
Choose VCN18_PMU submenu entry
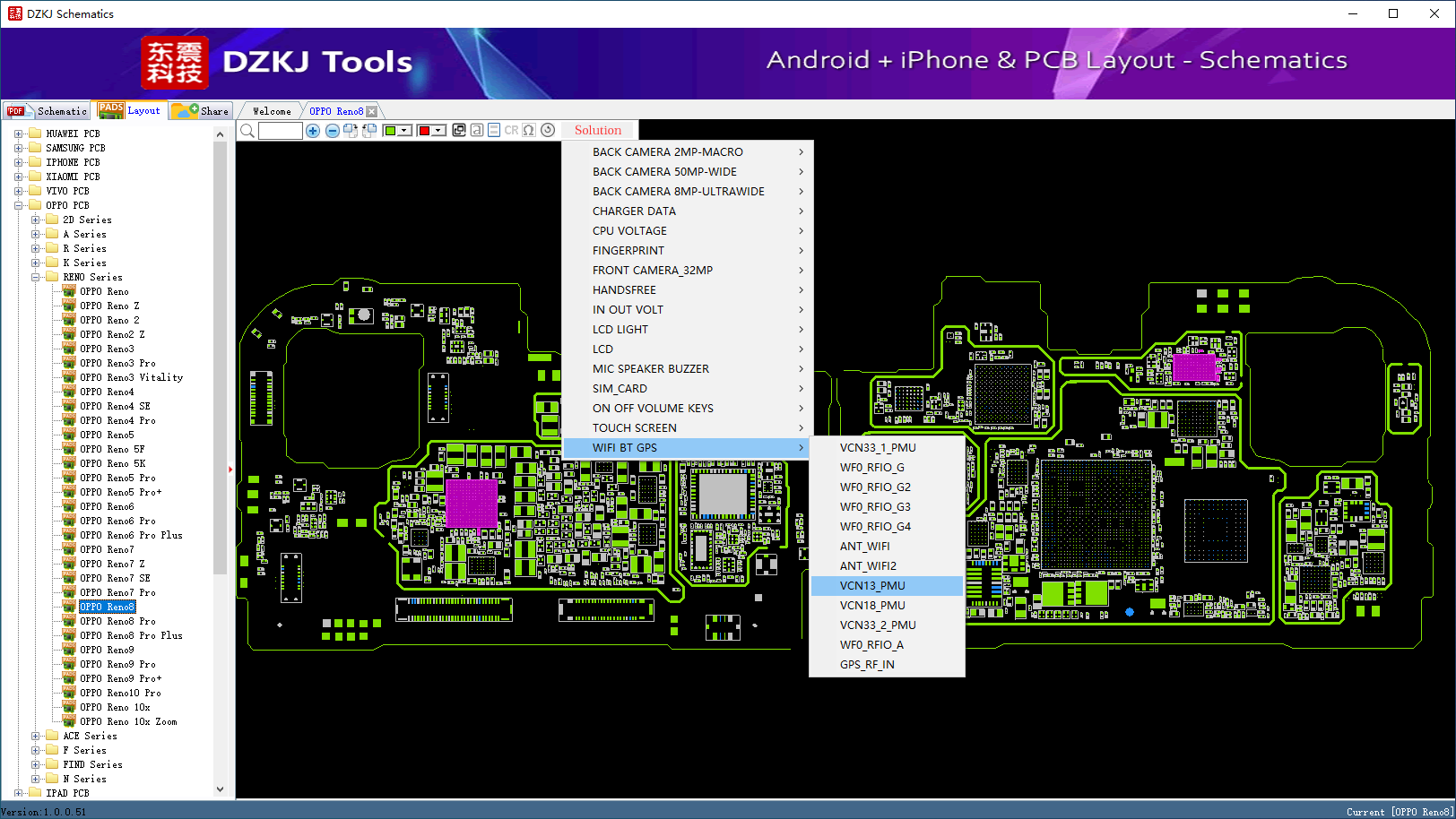click(x=887, y=606)
